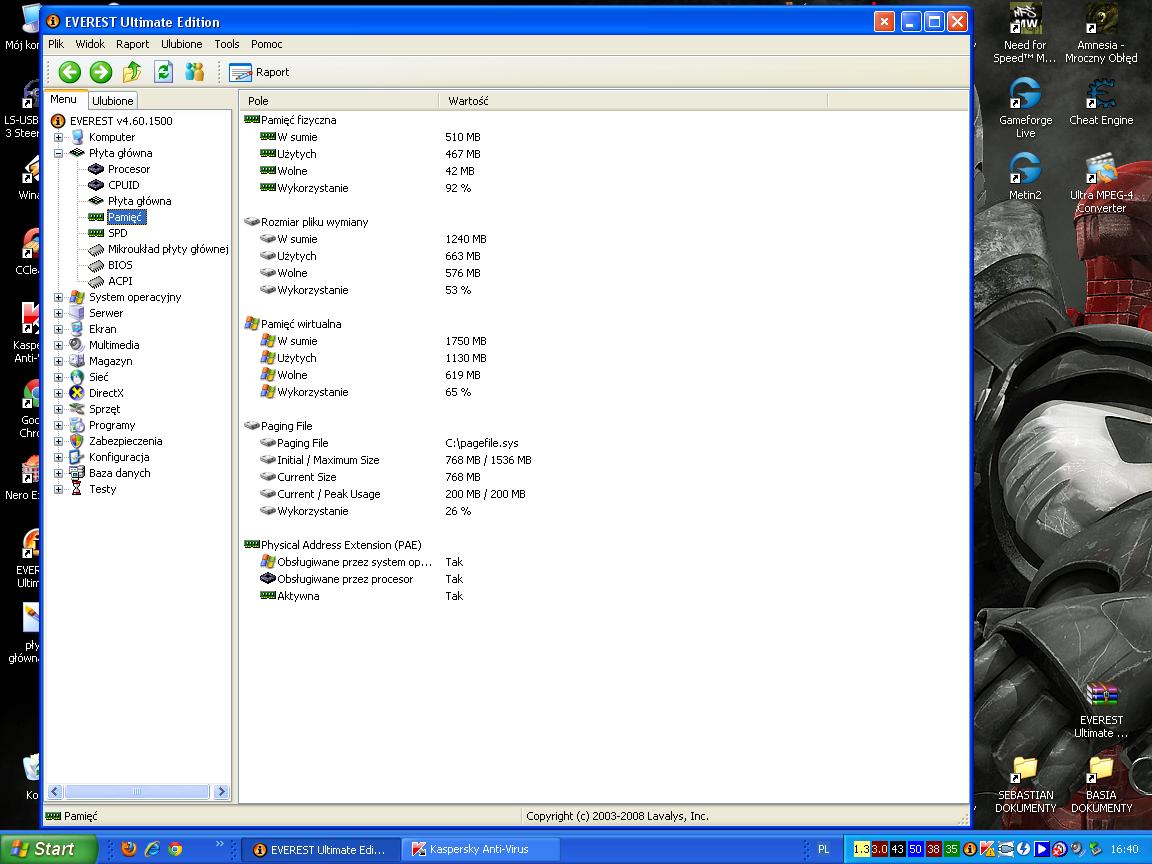Open the Ulubione menu in menu bar

pyautogui.click(x=181, y=44)
